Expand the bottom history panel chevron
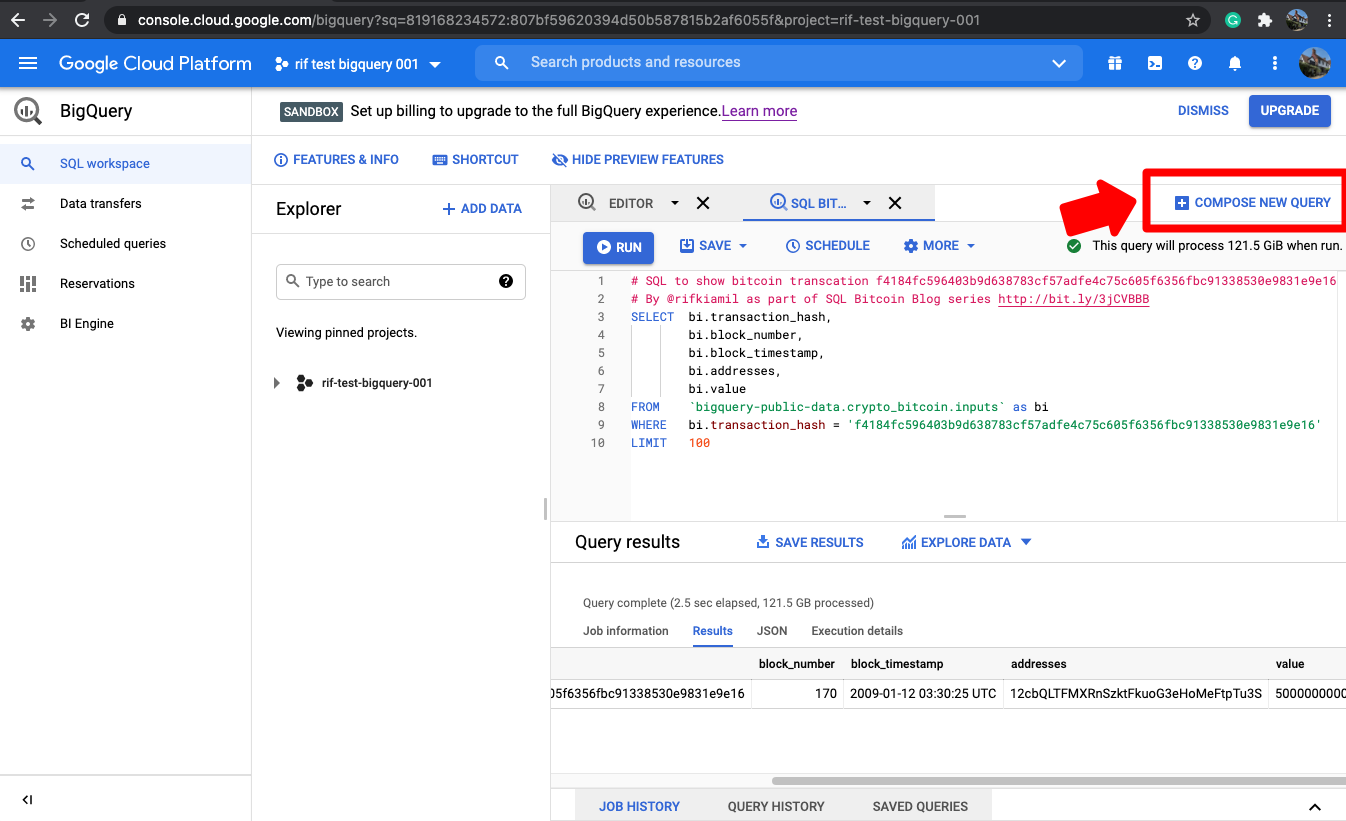Image resolution: width=1346 pixels, height=821 pixels. [1315, 806]
